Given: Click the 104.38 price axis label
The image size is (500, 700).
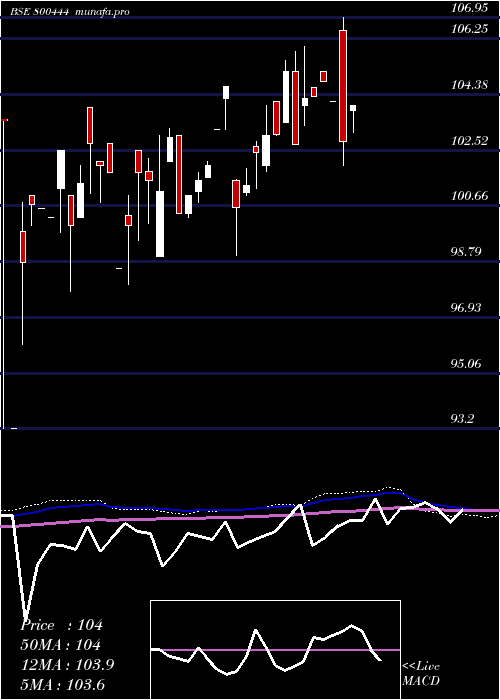Looking at the screenshot, I should [x=469, y=84].
